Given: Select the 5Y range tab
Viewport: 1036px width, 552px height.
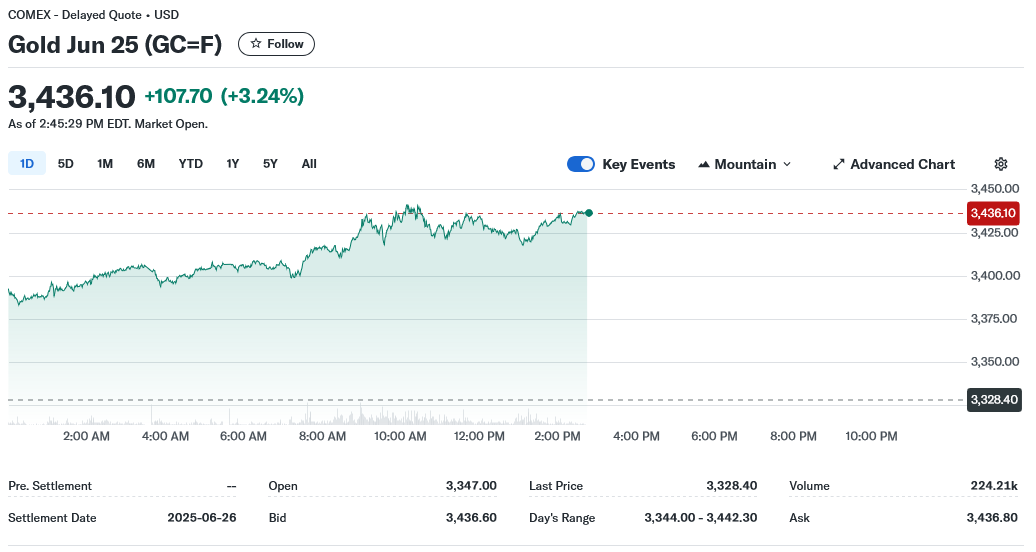Looking at the screenshot, I should point(270,163).
